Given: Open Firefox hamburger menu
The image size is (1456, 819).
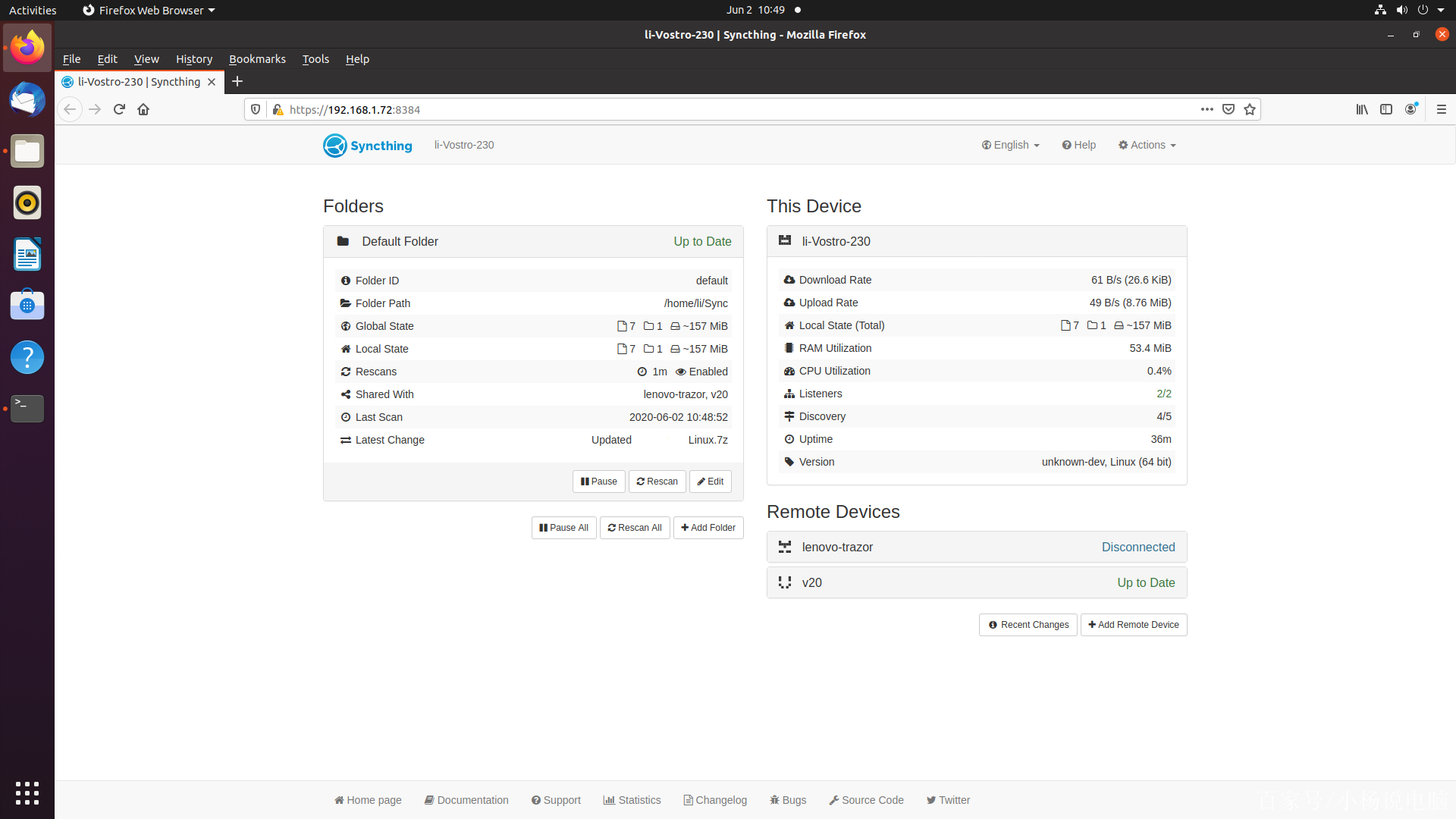Looking at the screenshot, I should coord(1442,109).
